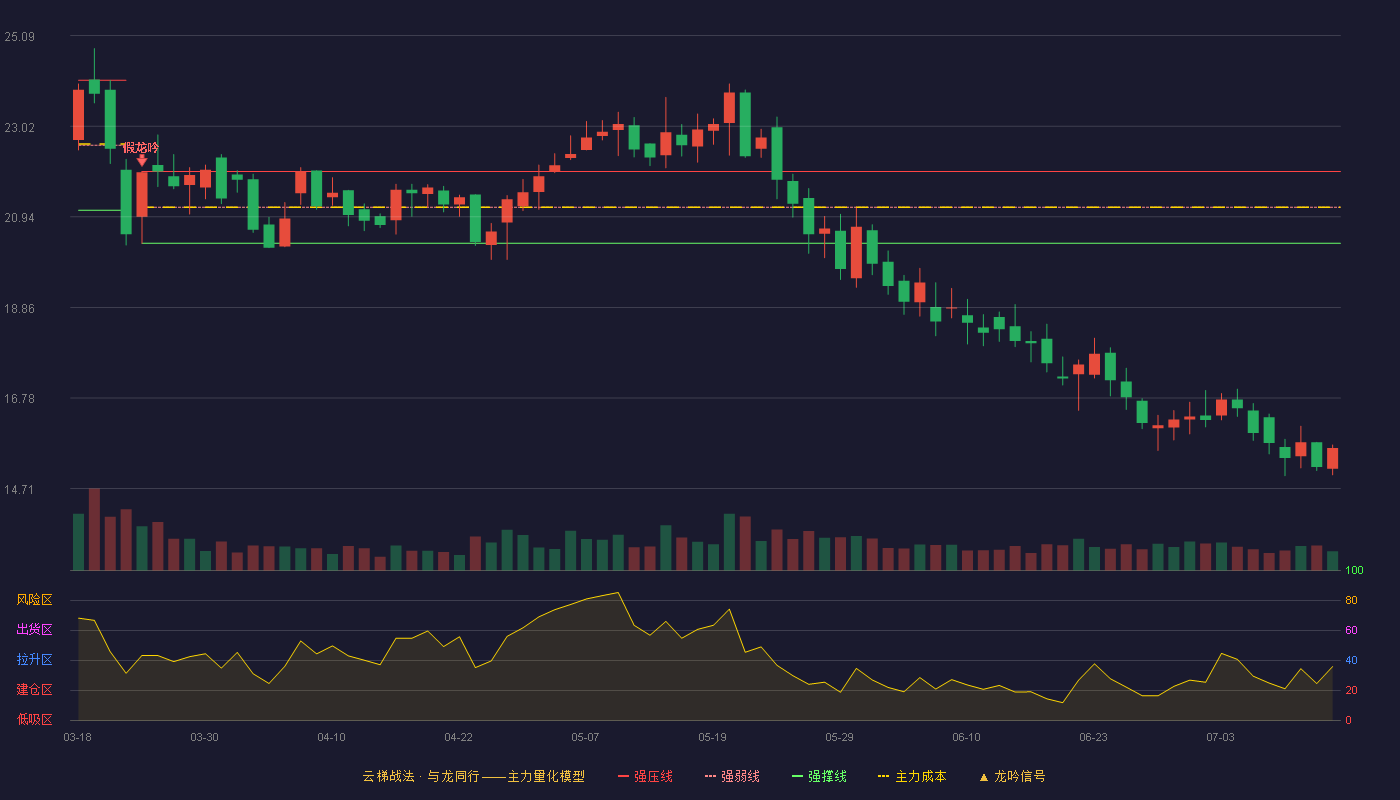Click the 20.94 price axis label
This screenshot has width=1400, height=800.
[19, 218]
